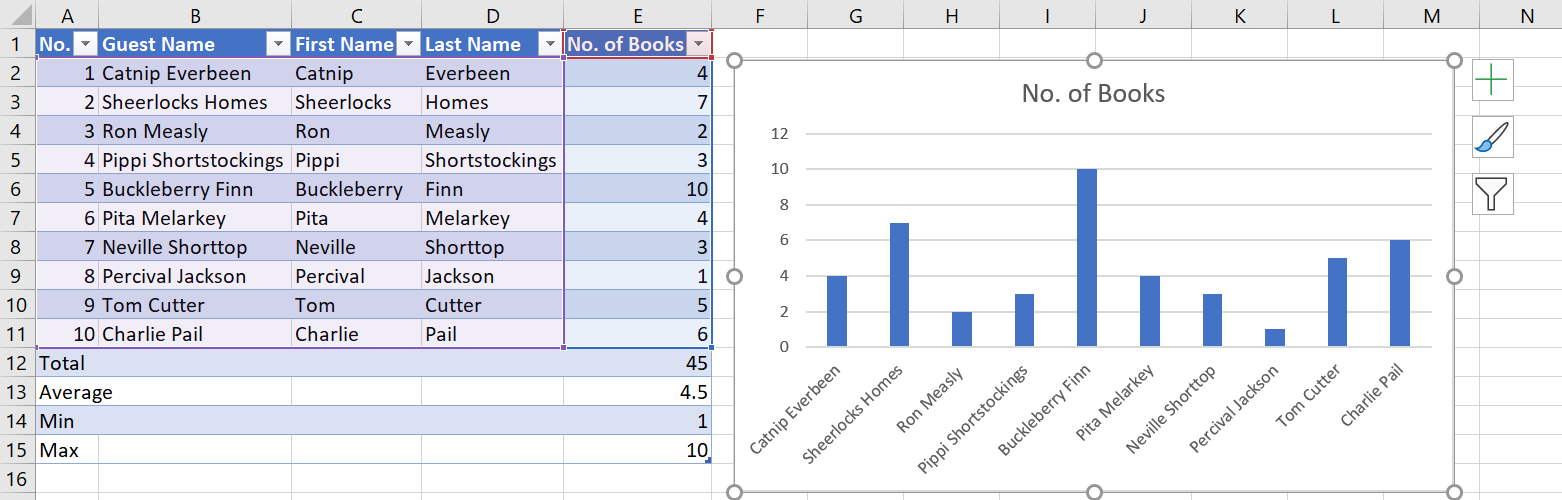The image size is (1562, 500).
Task: Open the No. of Books filter dropdown
Action: 698,44
